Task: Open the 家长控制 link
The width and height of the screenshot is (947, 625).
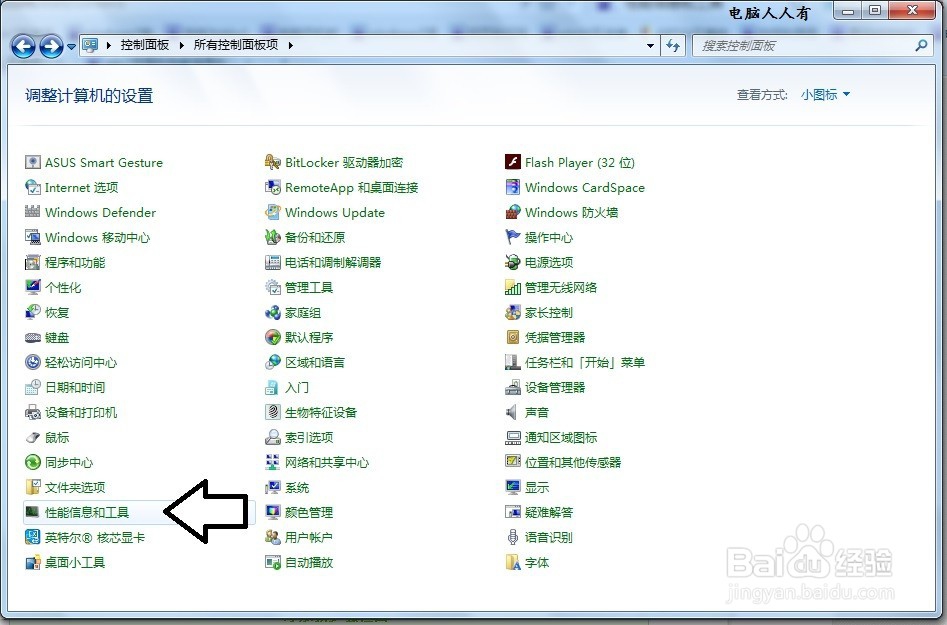Action: tap(548, 312)
